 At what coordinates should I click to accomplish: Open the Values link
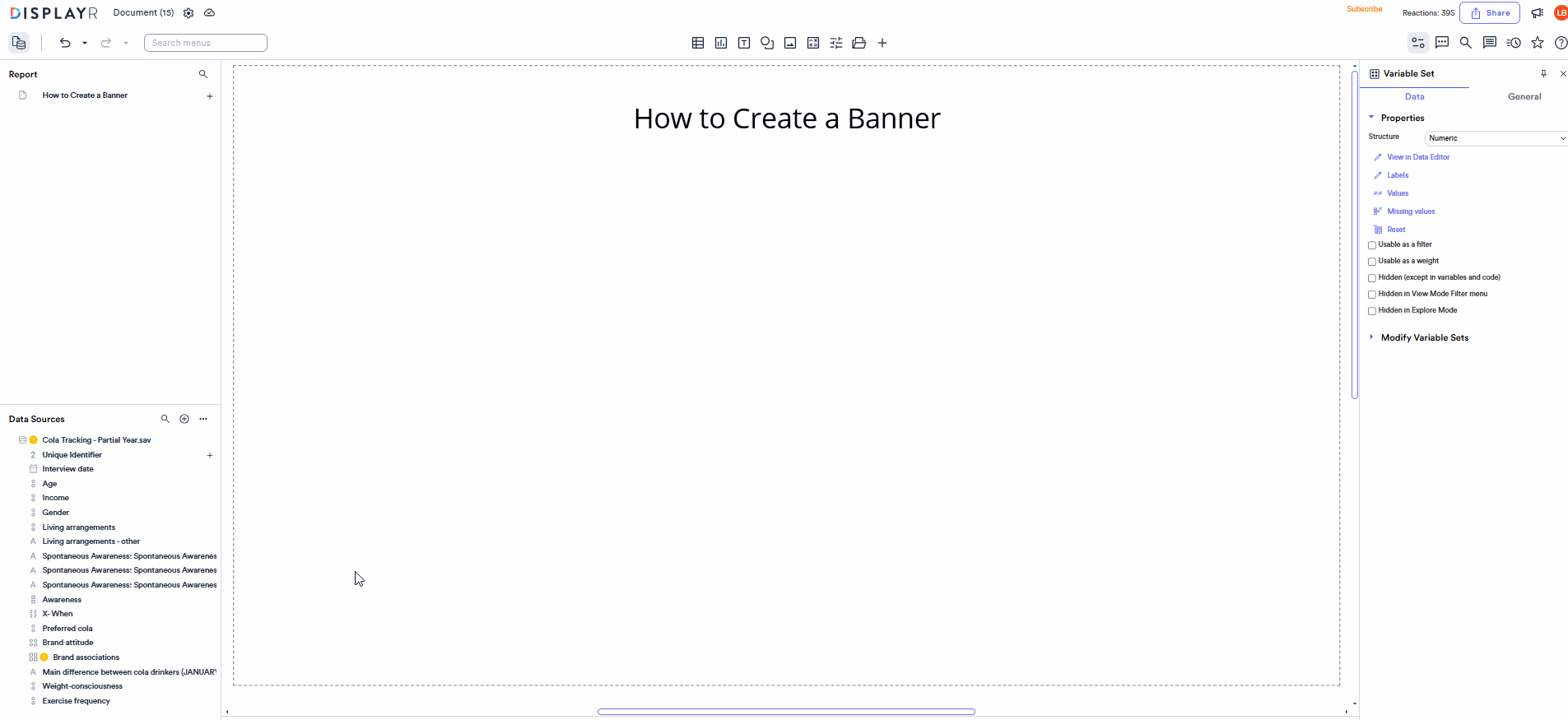coord(1398,193)
